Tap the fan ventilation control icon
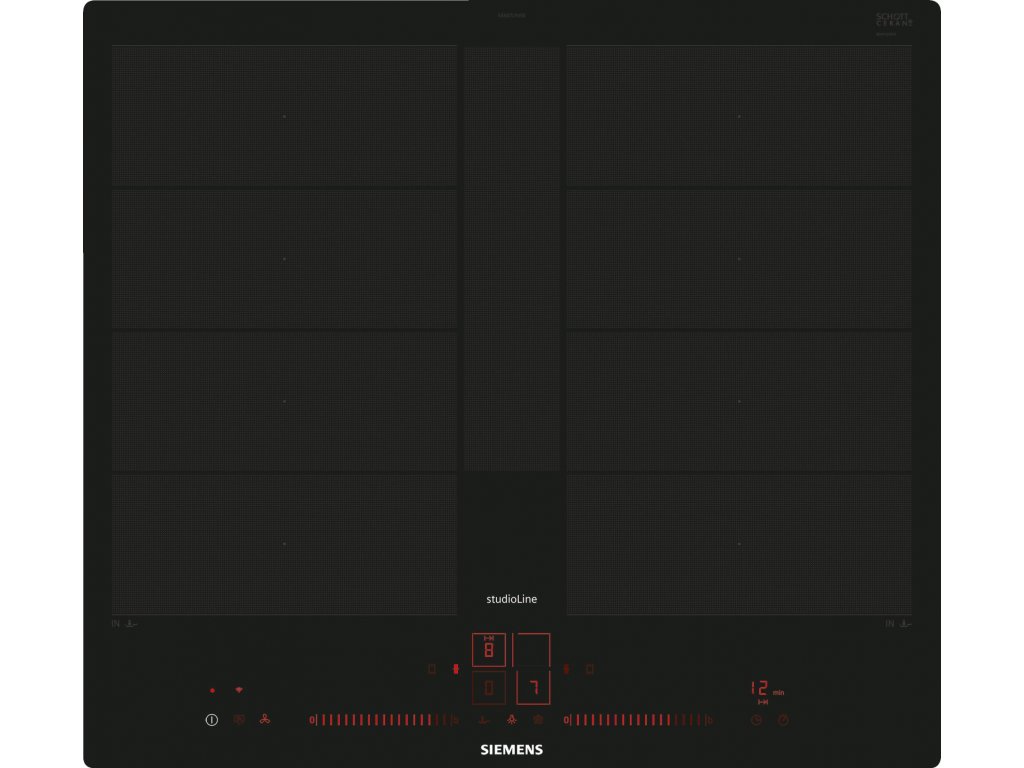This screenshot has height=768, width=1024. tap(264, 719)
